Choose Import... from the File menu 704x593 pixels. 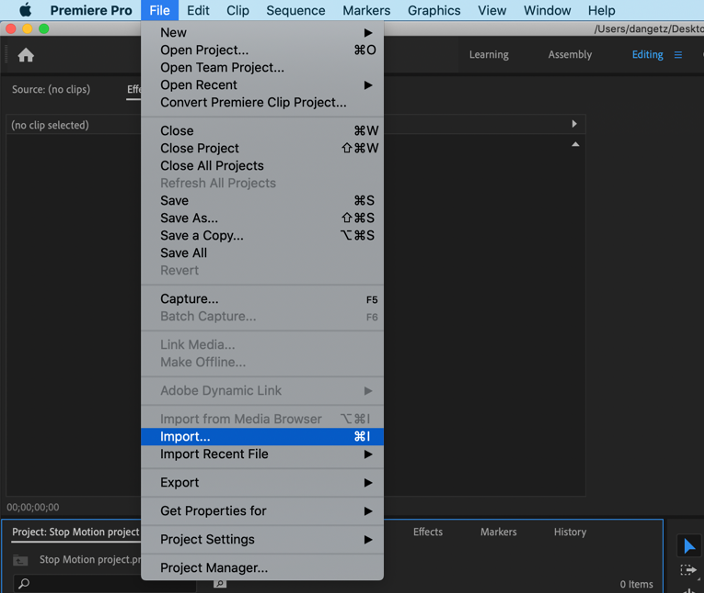tap(262, 437)
